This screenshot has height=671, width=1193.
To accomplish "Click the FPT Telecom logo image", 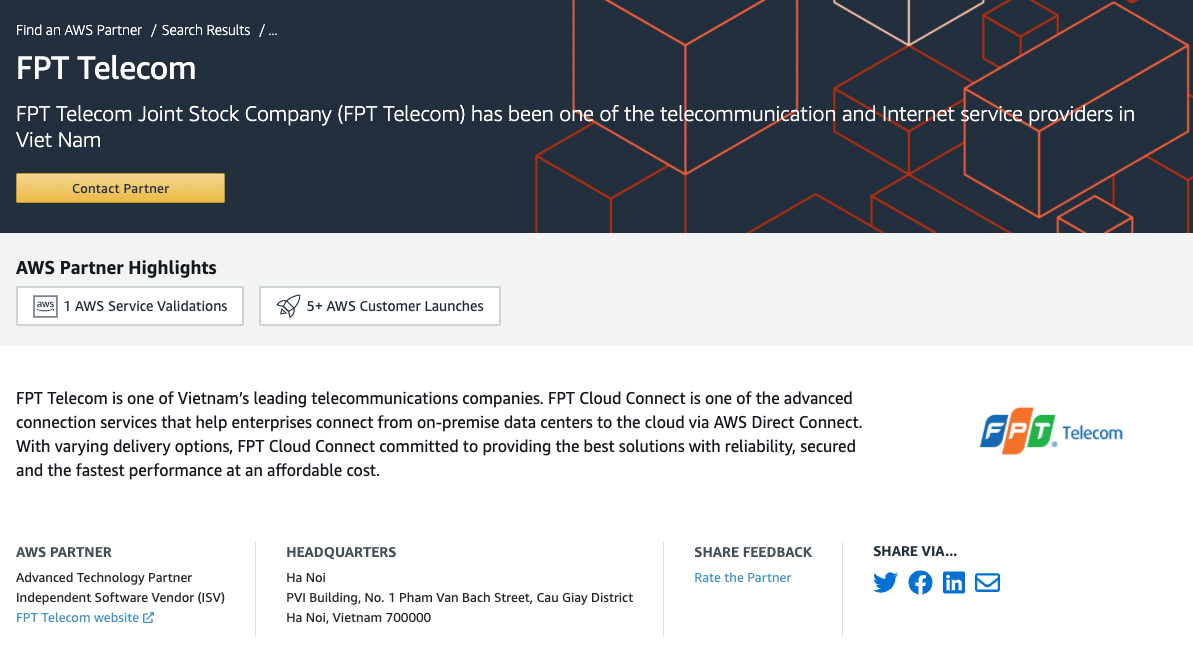I will [1051, 432].
